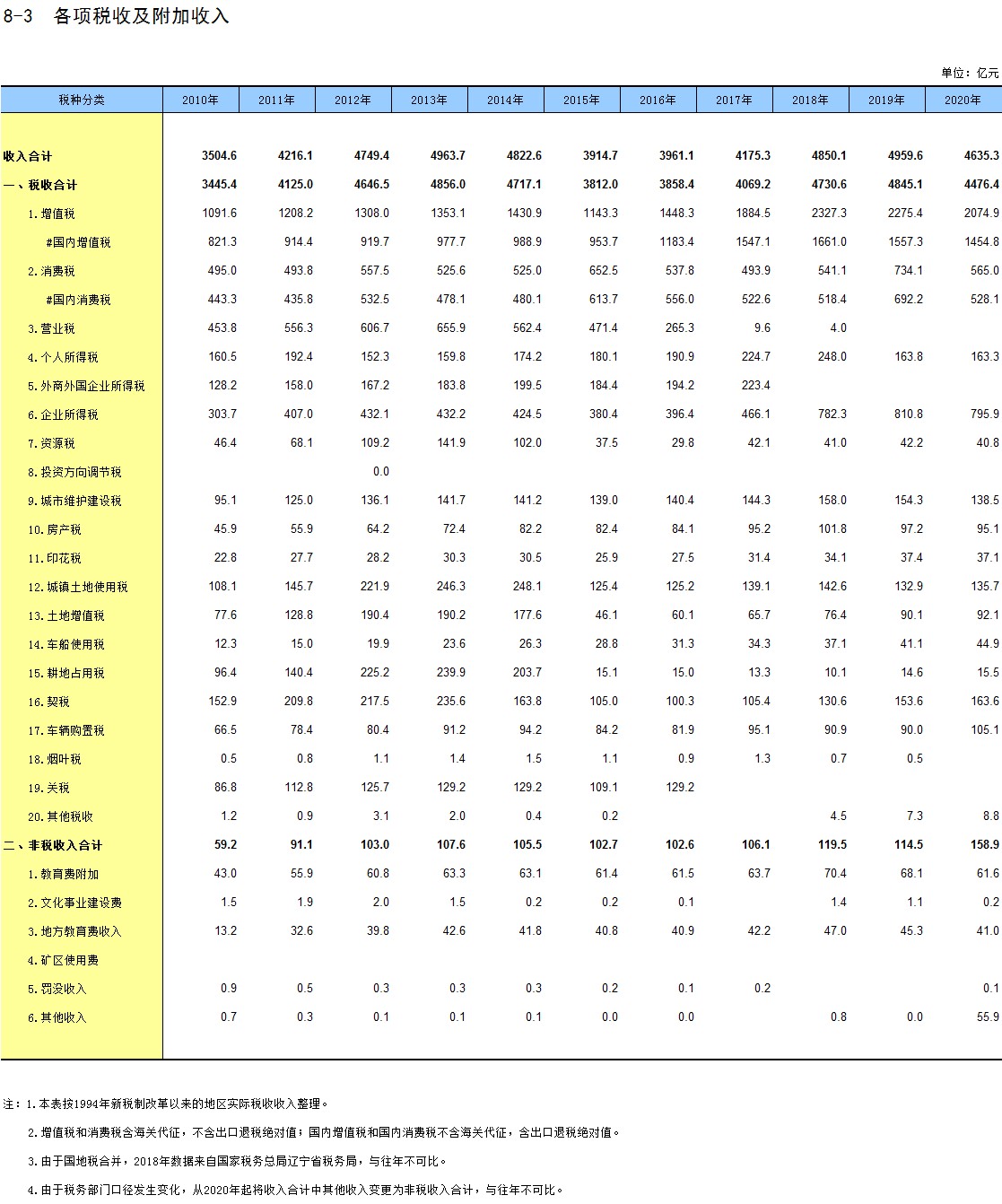
Task: Select the 2020年 其他收入 value 55.9
Action: 987,1016
